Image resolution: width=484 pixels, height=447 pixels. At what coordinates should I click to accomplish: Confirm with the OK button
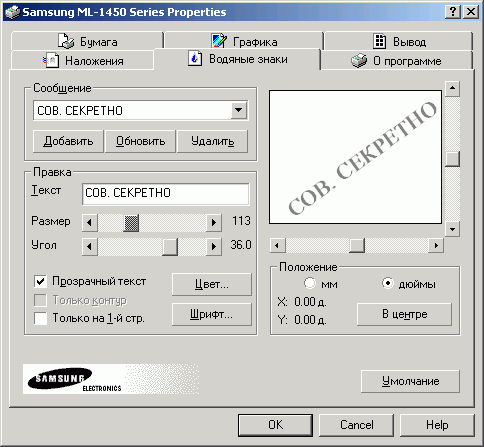[x=275, y=425]
